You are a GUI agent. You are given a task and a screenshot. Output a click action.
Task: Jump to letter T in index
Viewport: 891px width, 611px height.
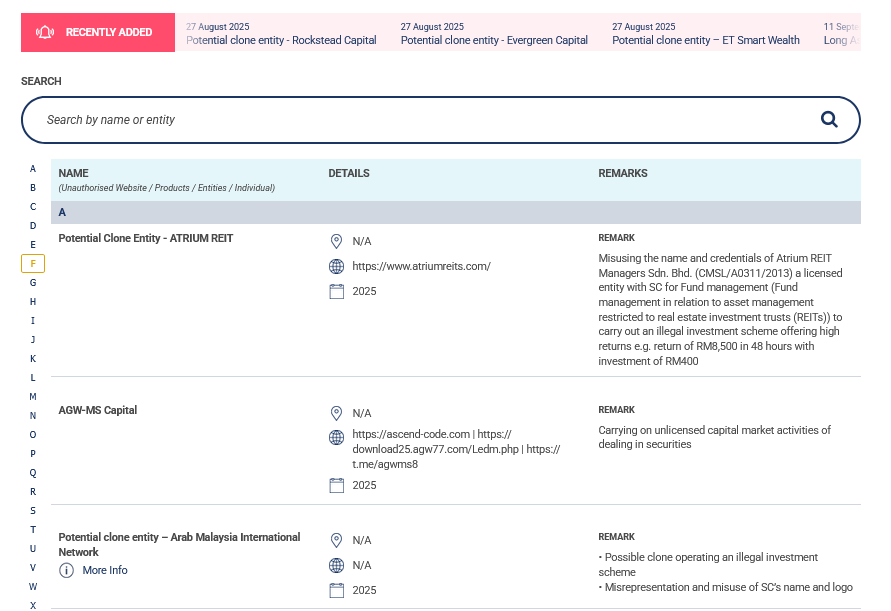click(33, 530)
